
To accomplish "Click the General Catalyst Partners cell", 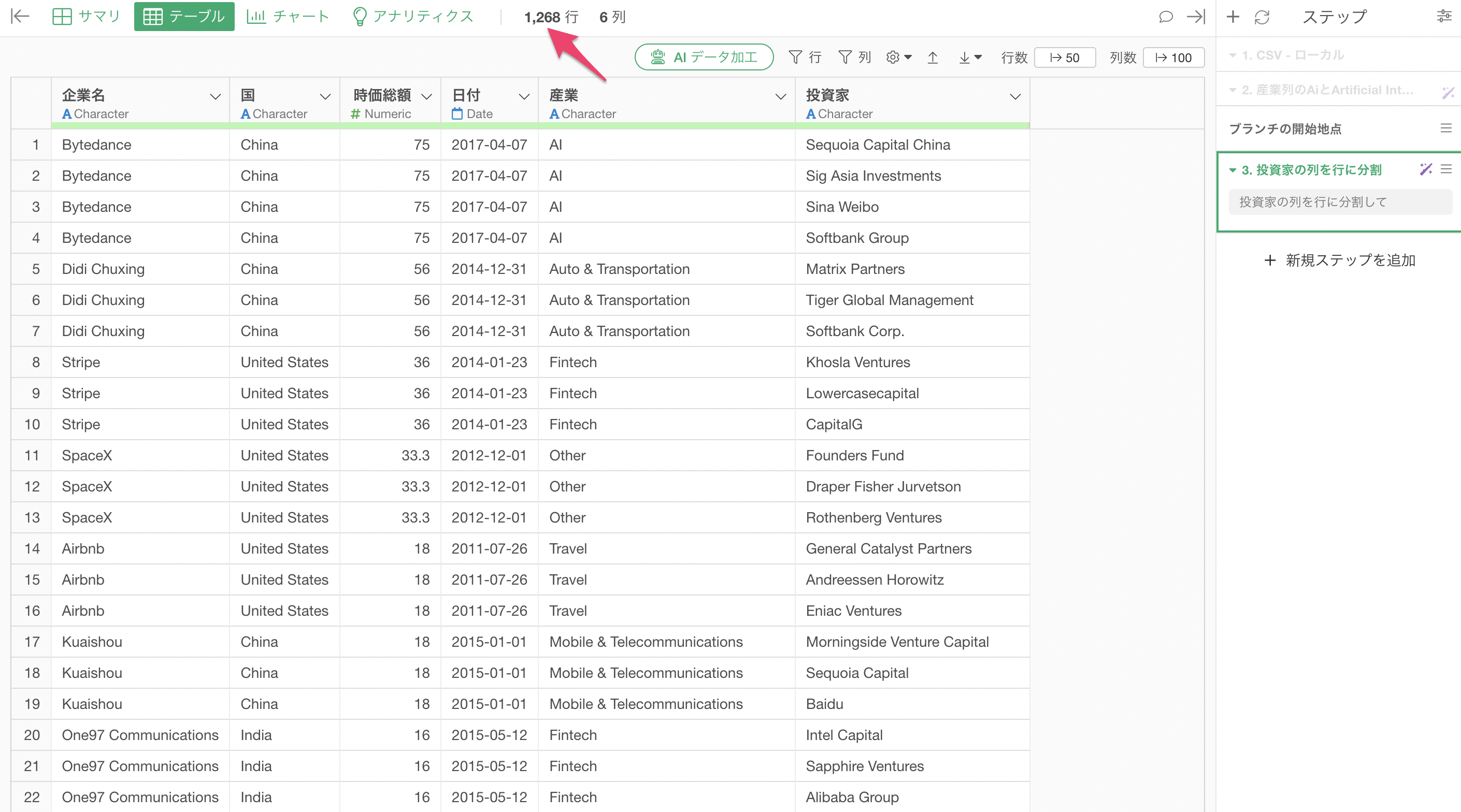I will (912, 549).
